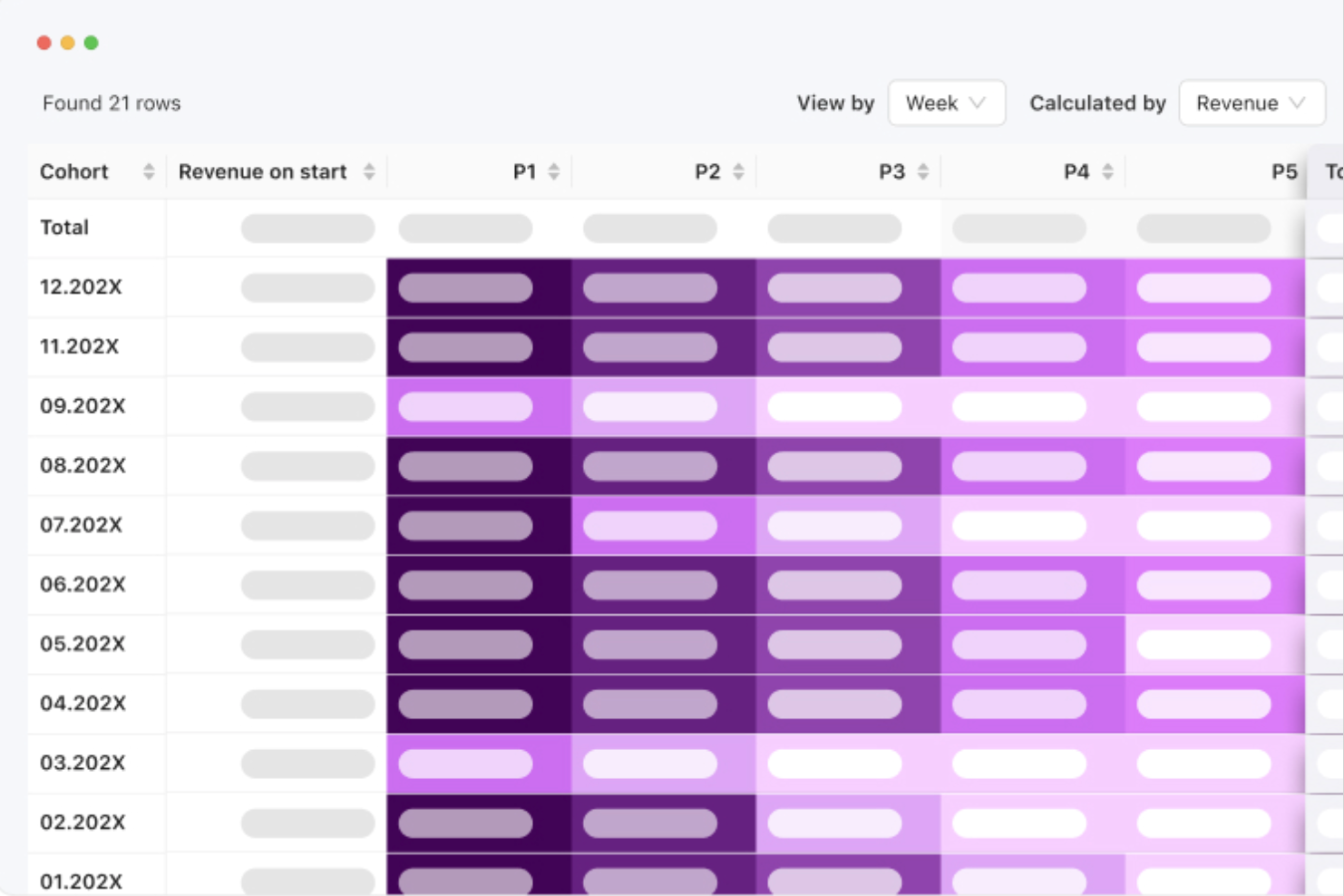Sort the P2 column
The height and width of the screenshot is (896, 1344).
737,171
